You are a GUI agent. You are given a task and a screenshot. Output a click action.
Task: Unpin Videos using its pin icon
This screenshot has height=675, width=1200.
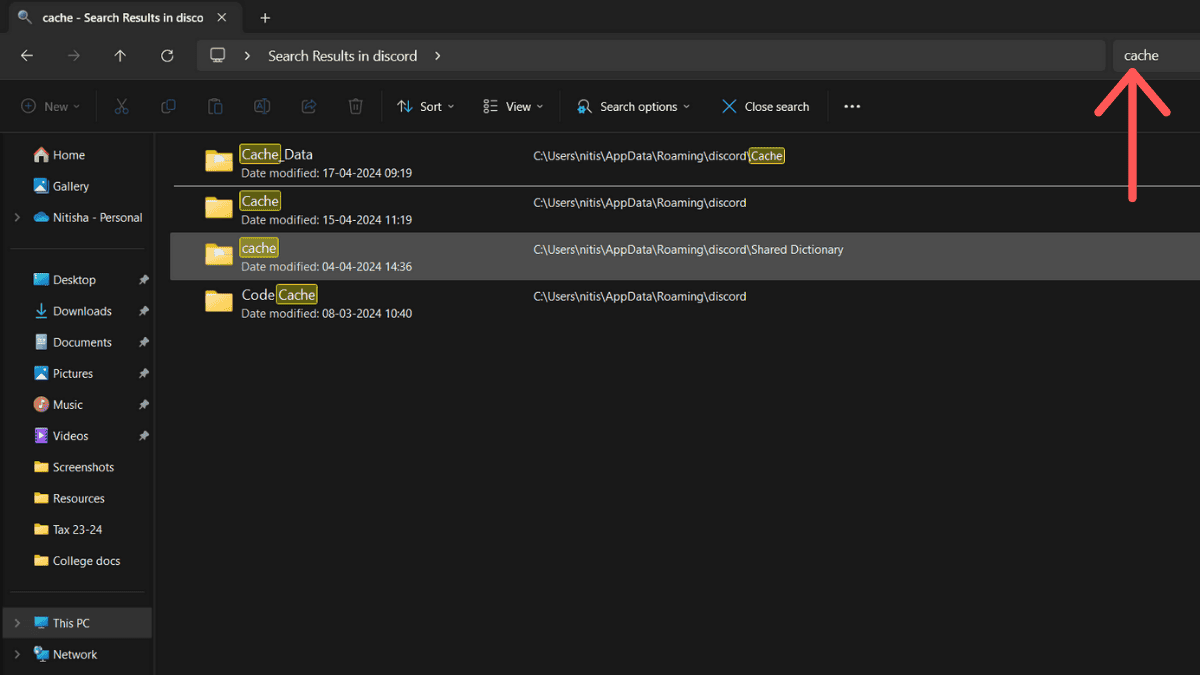coord(143,436)
